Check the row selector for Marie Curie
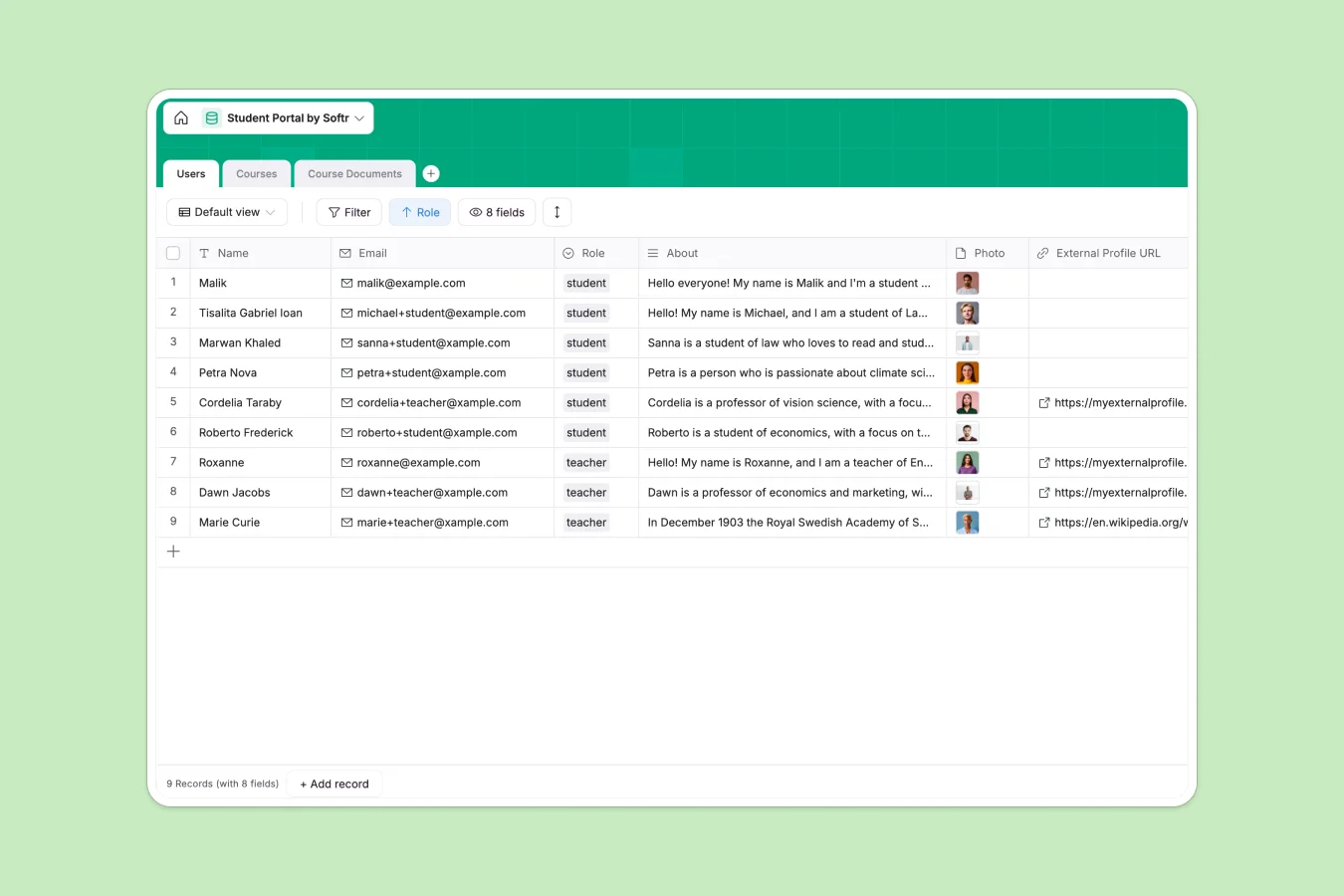This screenshot has width=1344, height=896. click(172, 522)
